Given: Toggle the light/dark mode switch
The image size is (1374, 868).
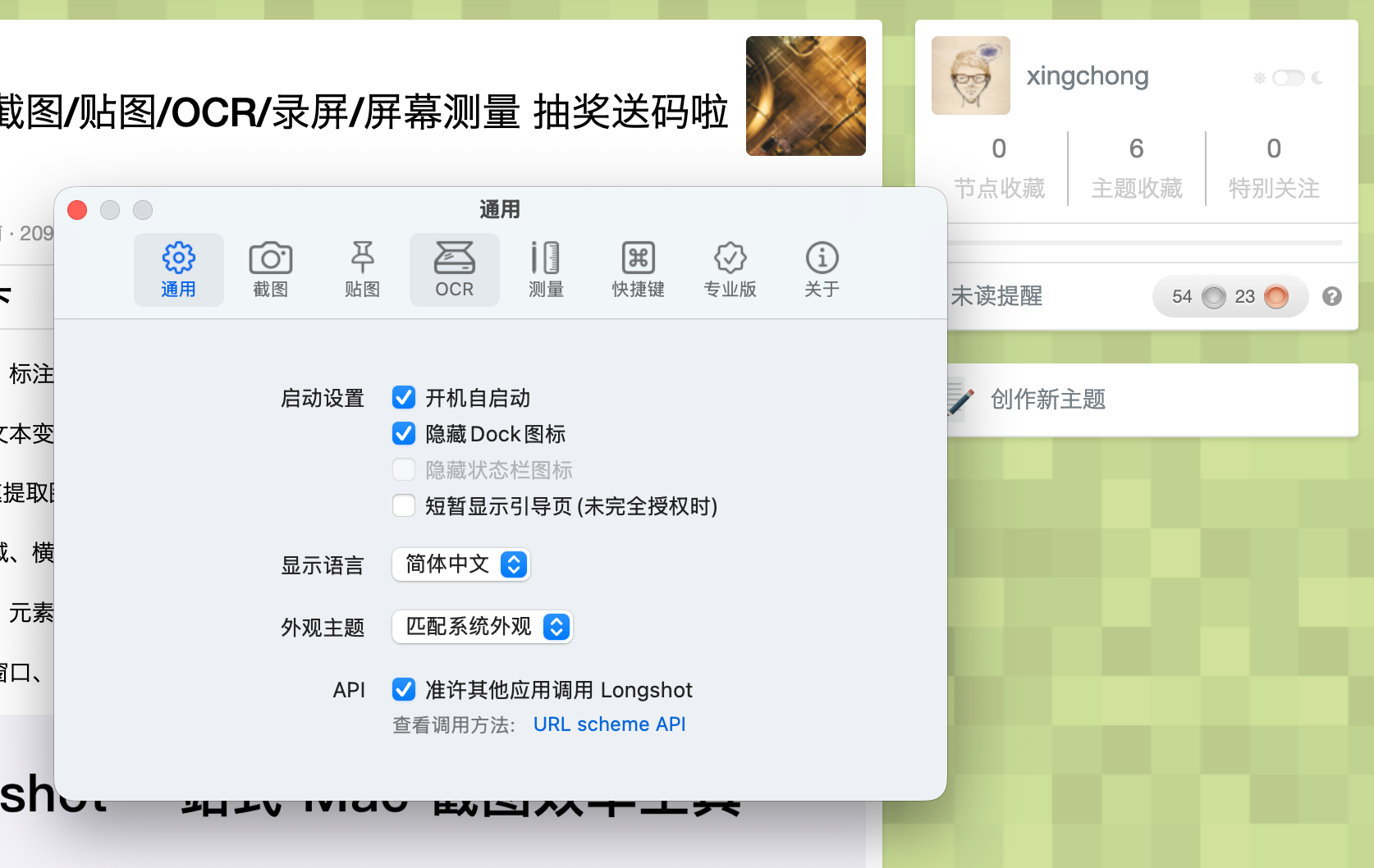Looking at the screenshot, I should pyautogui.click(x=1288, y=78).
